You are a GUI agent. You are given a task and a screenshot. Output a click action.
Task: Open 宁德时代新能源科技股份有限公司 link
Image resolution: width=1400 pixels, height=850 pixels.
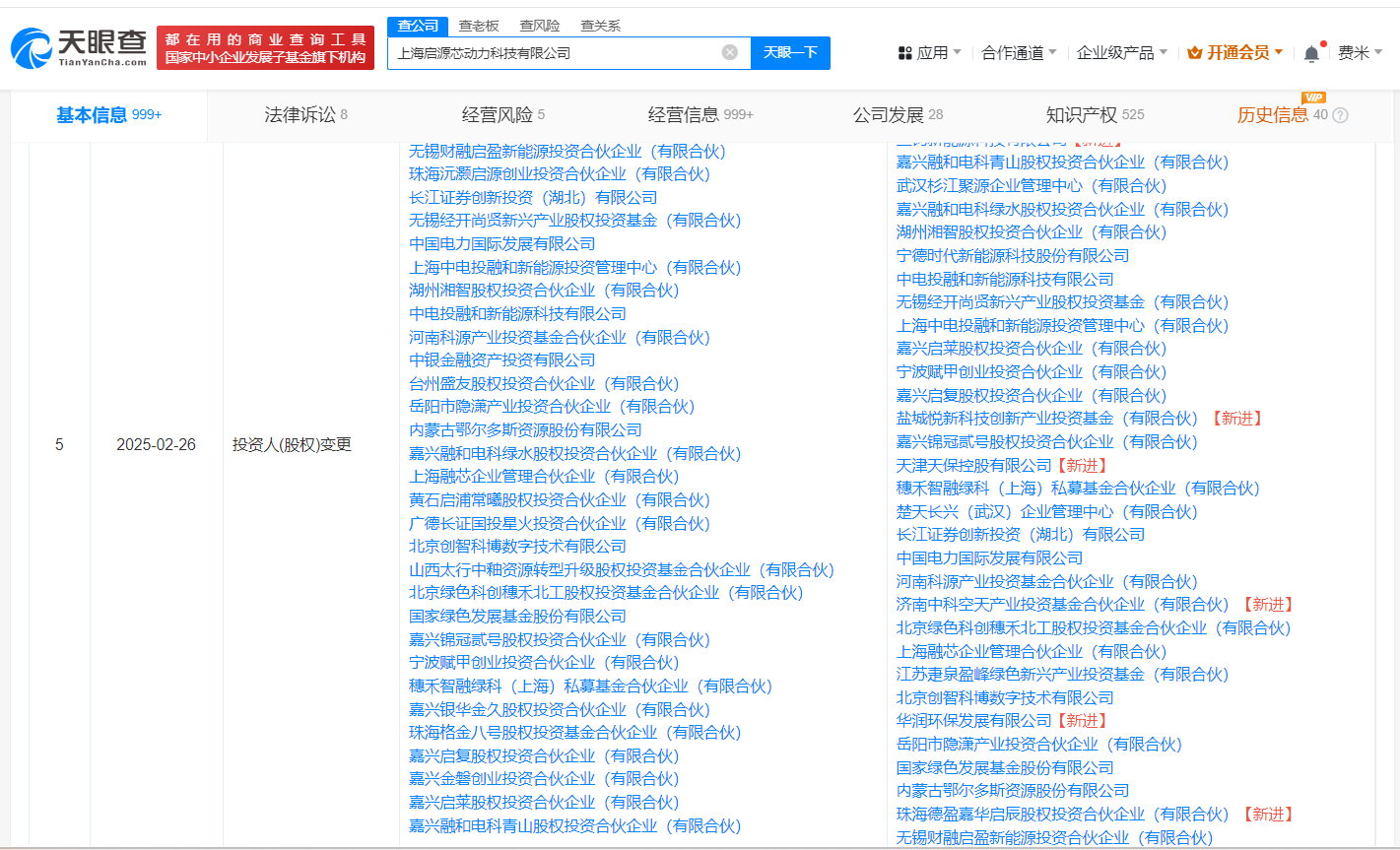[1013, 255]
